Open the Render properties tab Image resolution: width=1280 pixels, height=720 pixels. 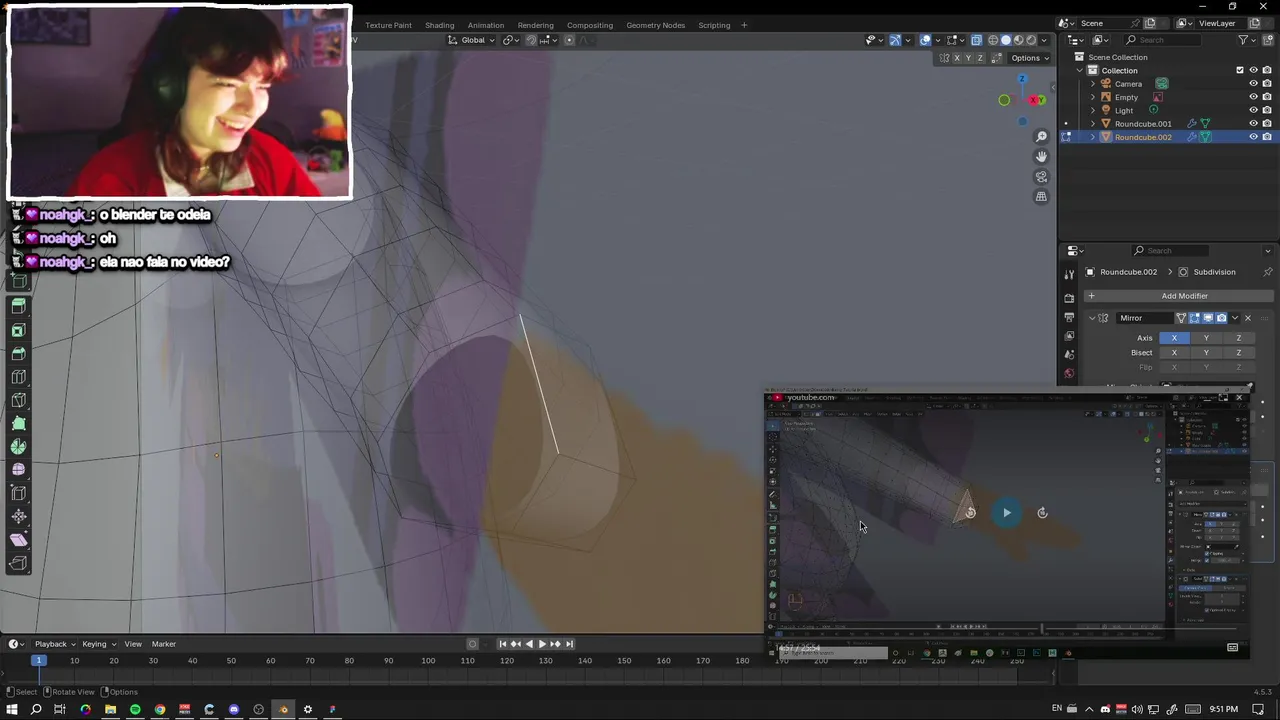click(1069, 298)
